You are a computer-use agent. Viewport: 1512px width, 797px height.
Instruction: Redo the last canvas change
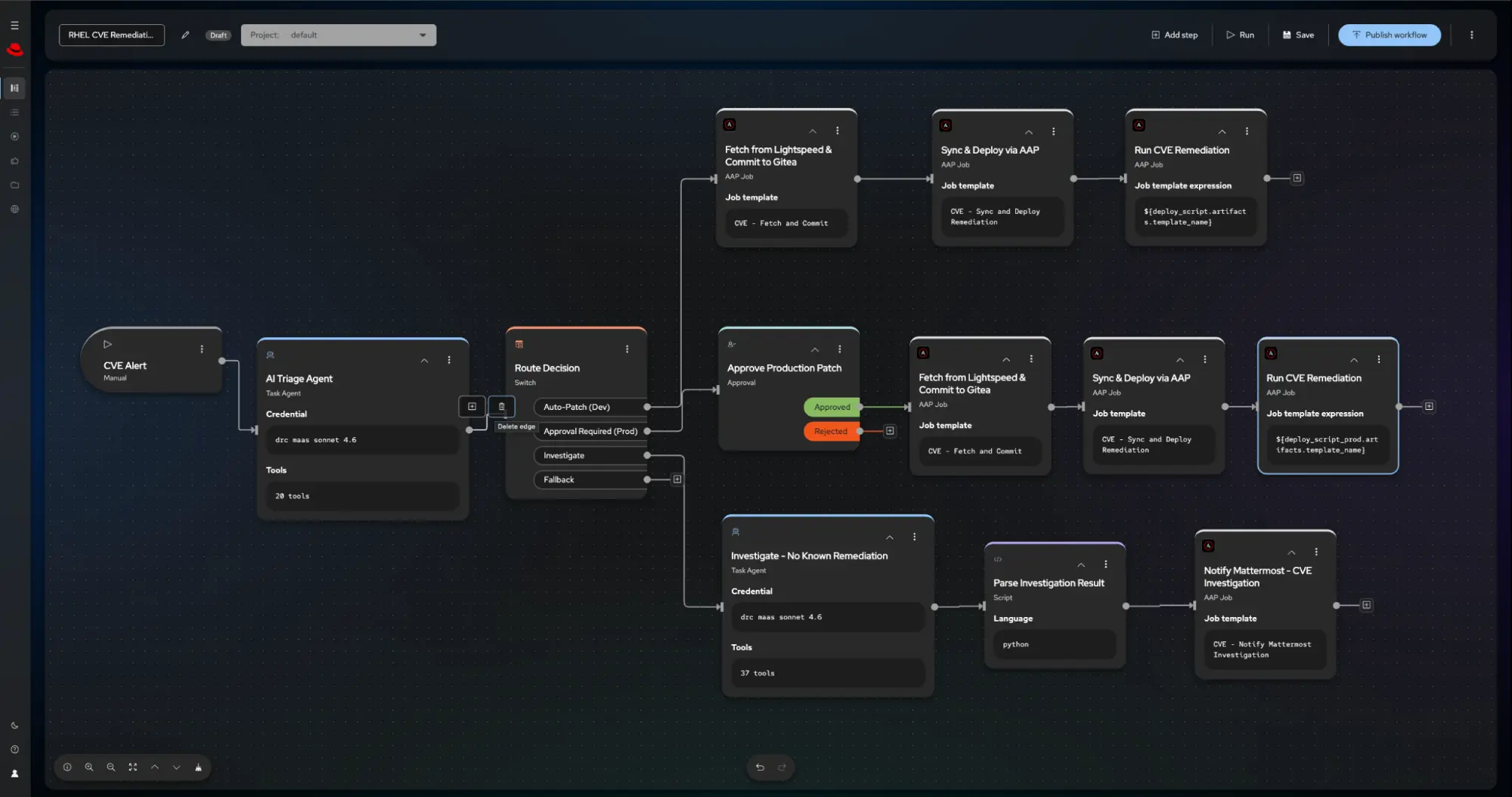782,767
